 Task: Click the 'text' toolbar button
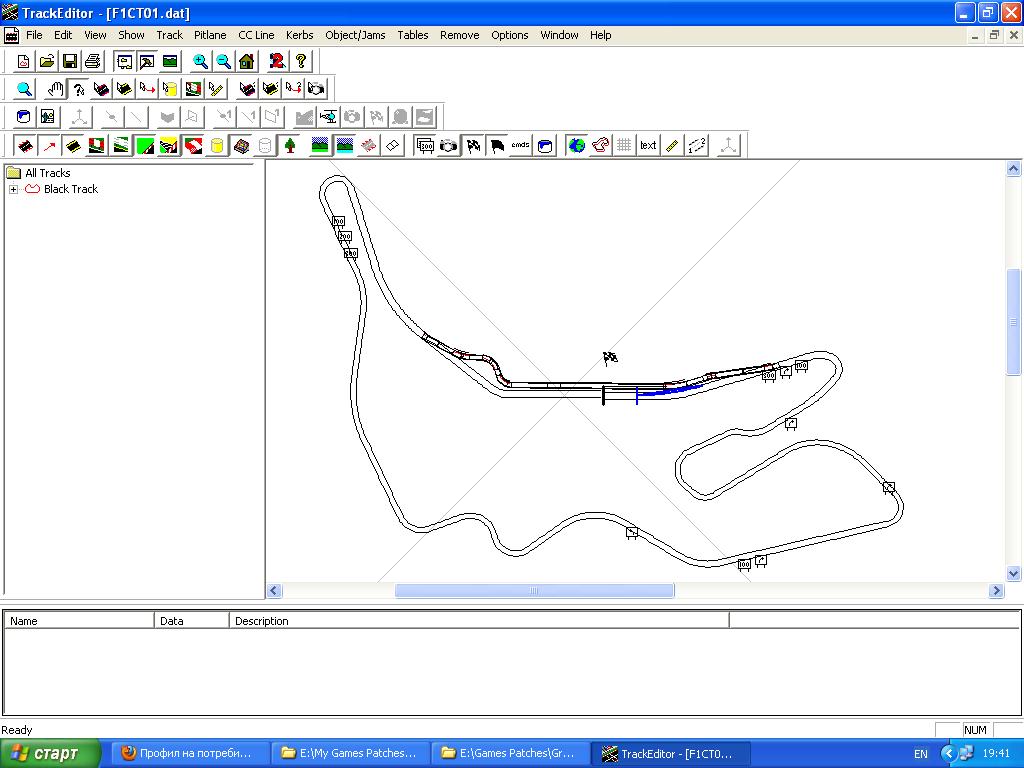click(648, 146)
